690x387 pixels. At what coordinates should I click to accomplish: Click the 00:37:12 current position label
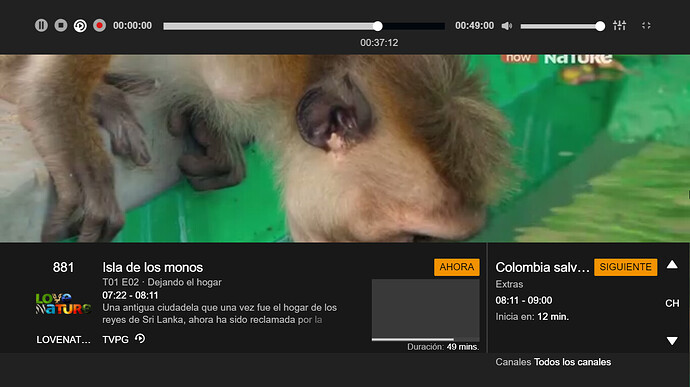(379, 43)
